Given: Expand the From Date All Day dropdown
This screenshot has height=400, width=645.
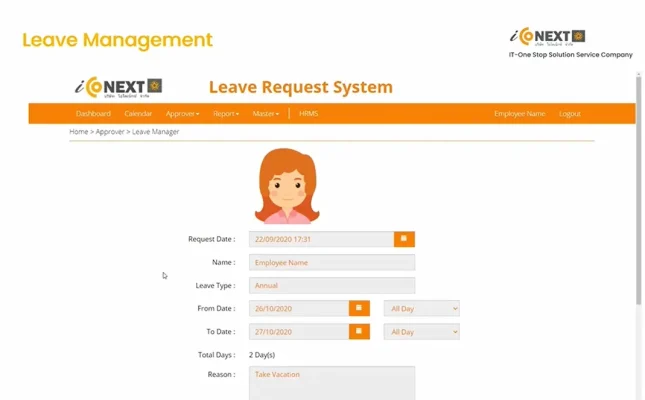Looking at the screenshot, I should [422, 308].
